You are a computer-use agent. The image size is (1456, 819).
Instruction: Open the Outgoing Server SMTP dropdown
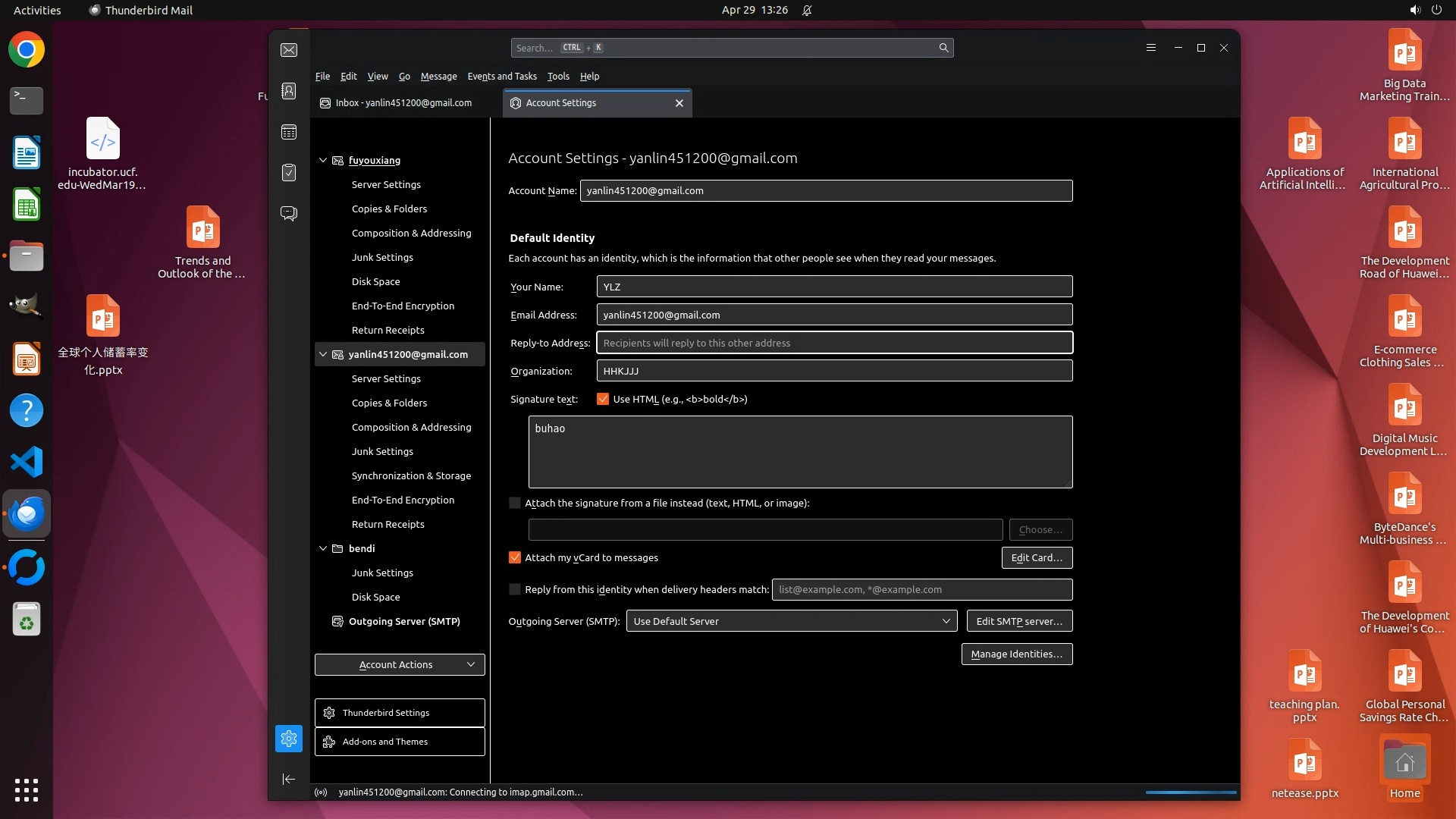click(x=791, y=621)
